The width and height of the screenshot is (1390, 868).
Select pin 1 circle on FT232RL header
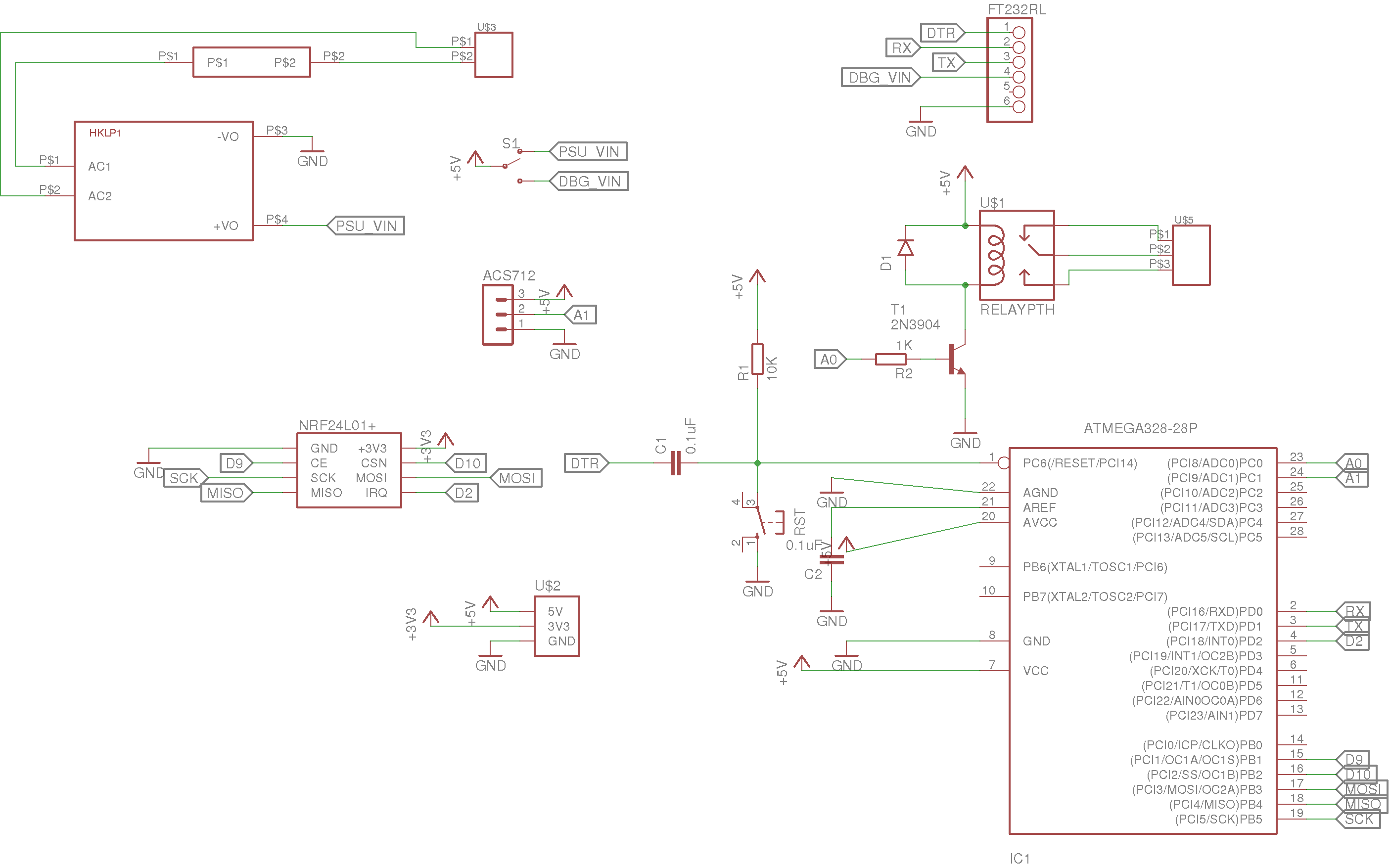1019,32
